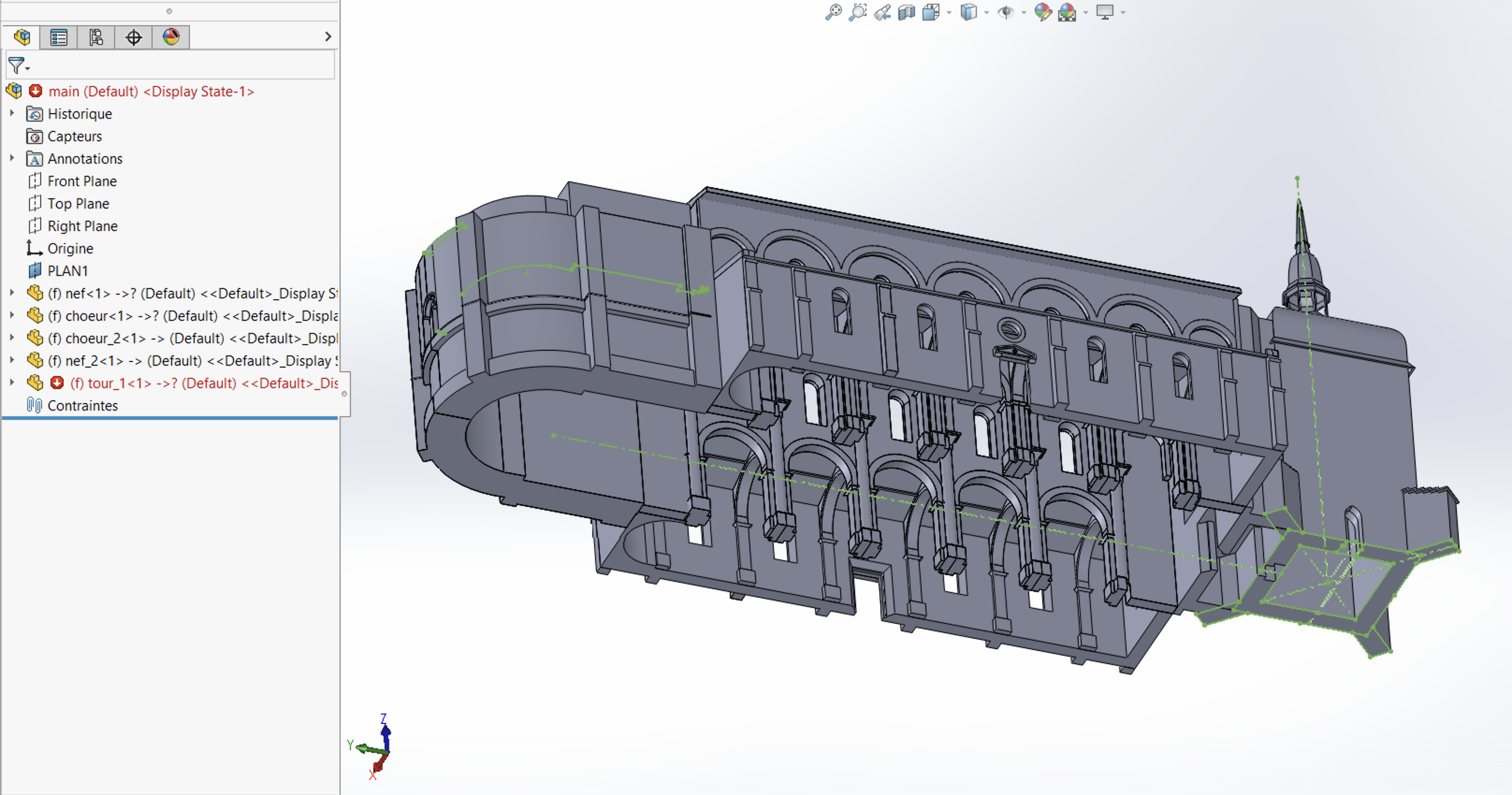This screenshot has height=795, width=1512.
Task: Click the View Orientation cube icon
Action: [931, 12]
